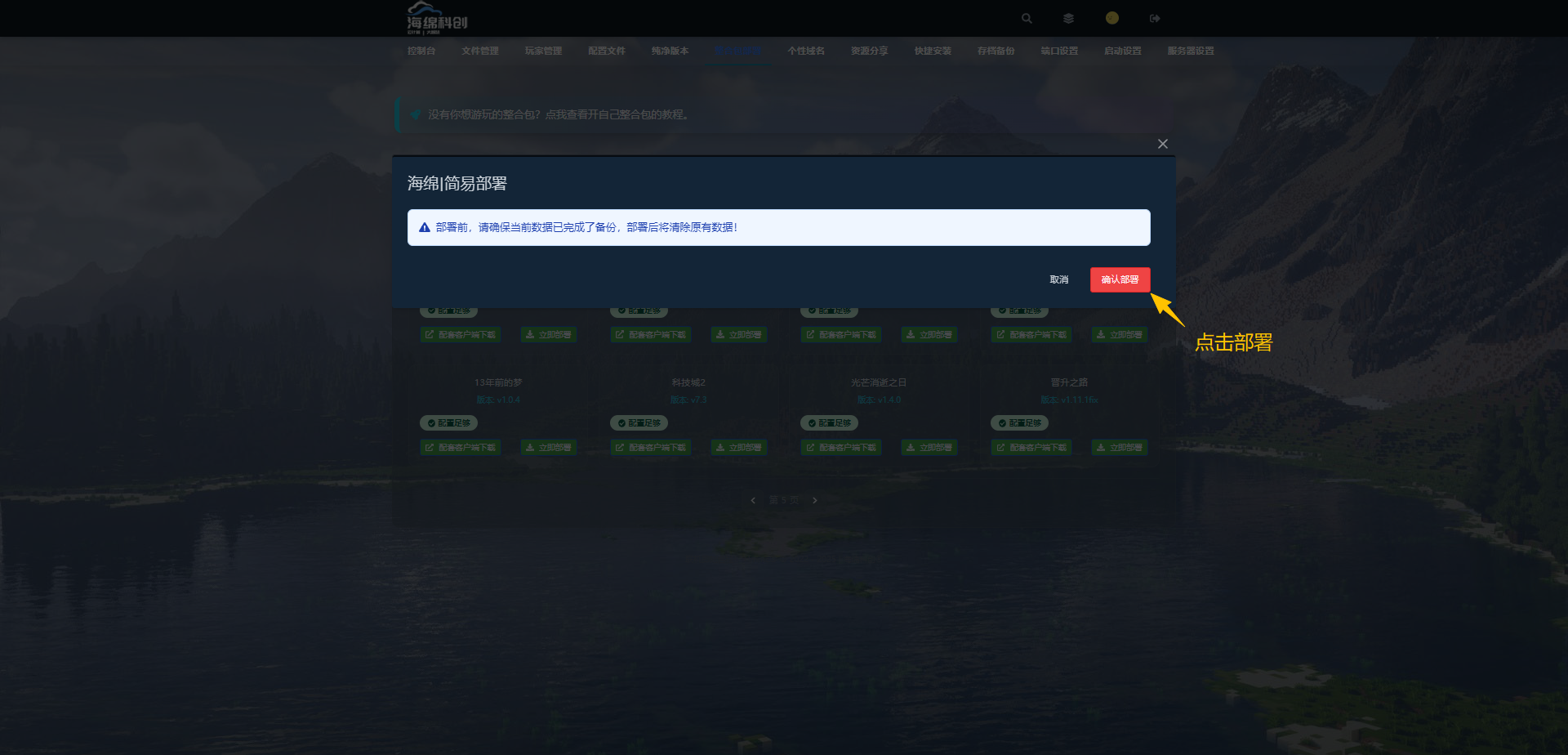1568x755 pixels.
Task: Click the yellow user avatar icon
Action: pos(1111,18)
